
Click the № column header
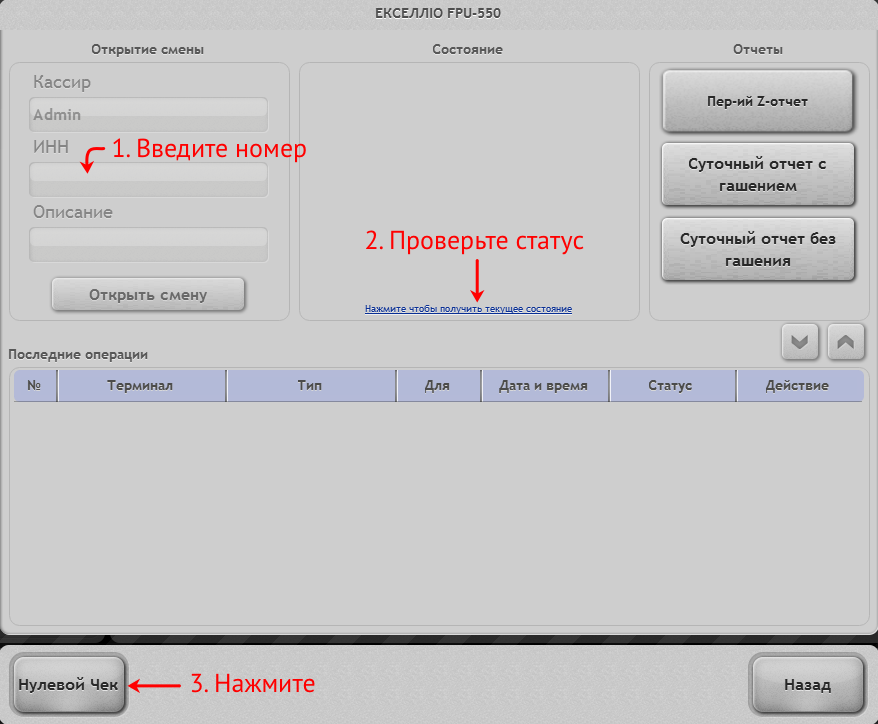click(35, 385)
